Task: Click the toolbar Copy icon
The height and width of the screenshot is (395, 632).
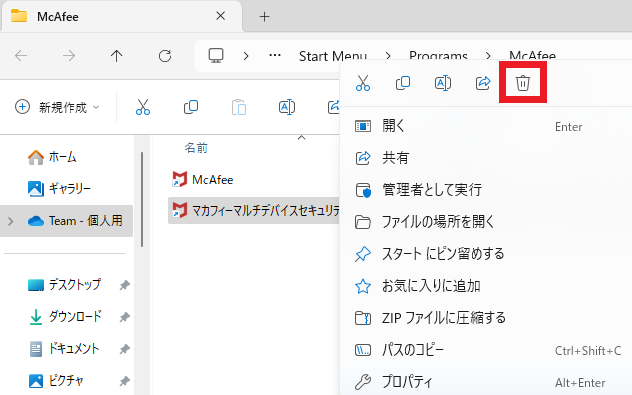Action: click(191, 107)
